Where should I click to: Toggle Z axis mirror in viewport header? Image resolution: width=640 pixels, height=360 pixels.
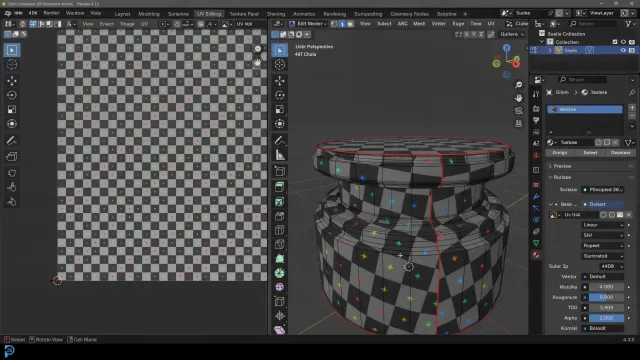click(x=481, y=35)
